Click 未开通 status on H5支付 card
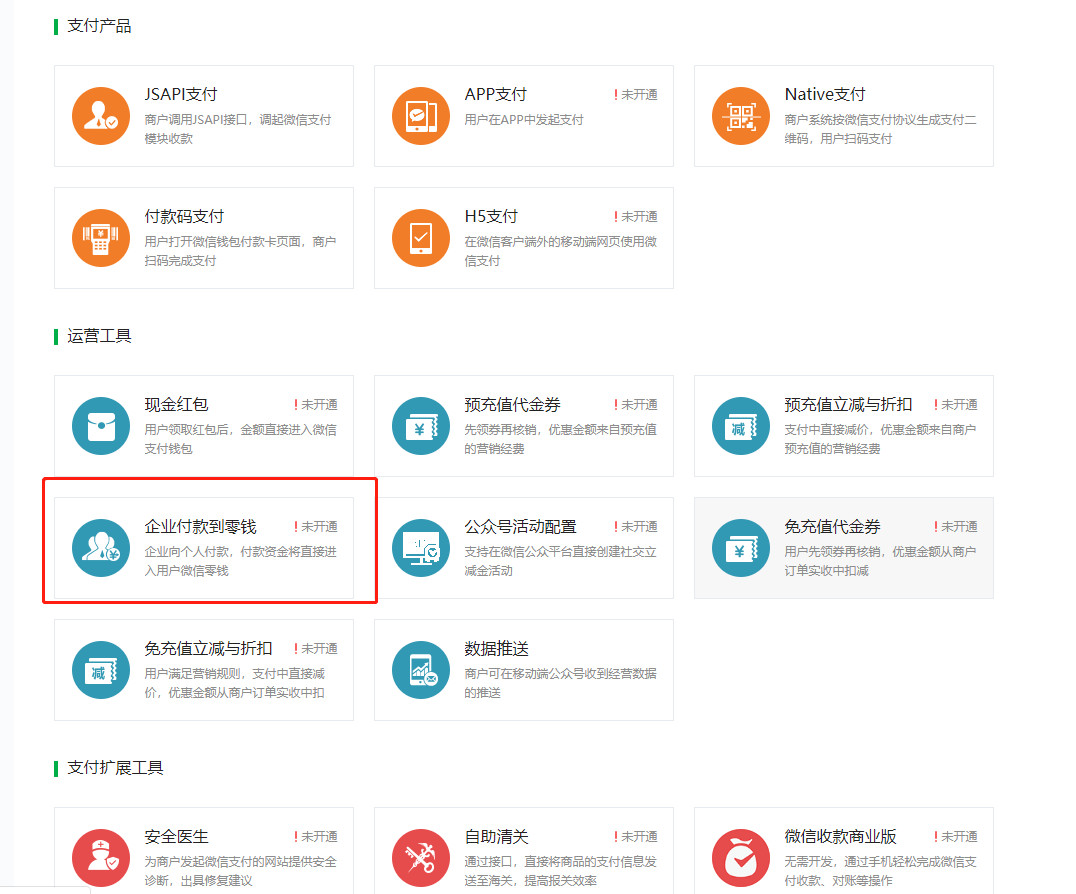Image resolution: width=1076 pixels, height=894 pixels. [x=635, y=217]
